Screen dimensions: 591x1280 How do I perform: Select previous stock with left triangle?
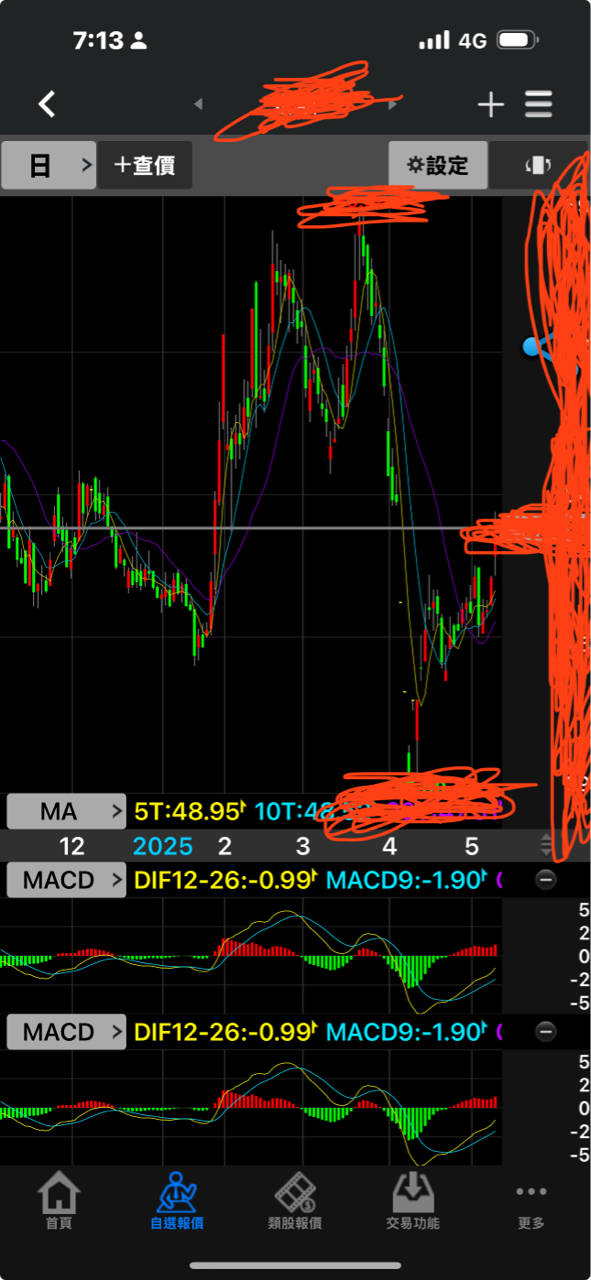pyautogui.click(x=198, y=103)
